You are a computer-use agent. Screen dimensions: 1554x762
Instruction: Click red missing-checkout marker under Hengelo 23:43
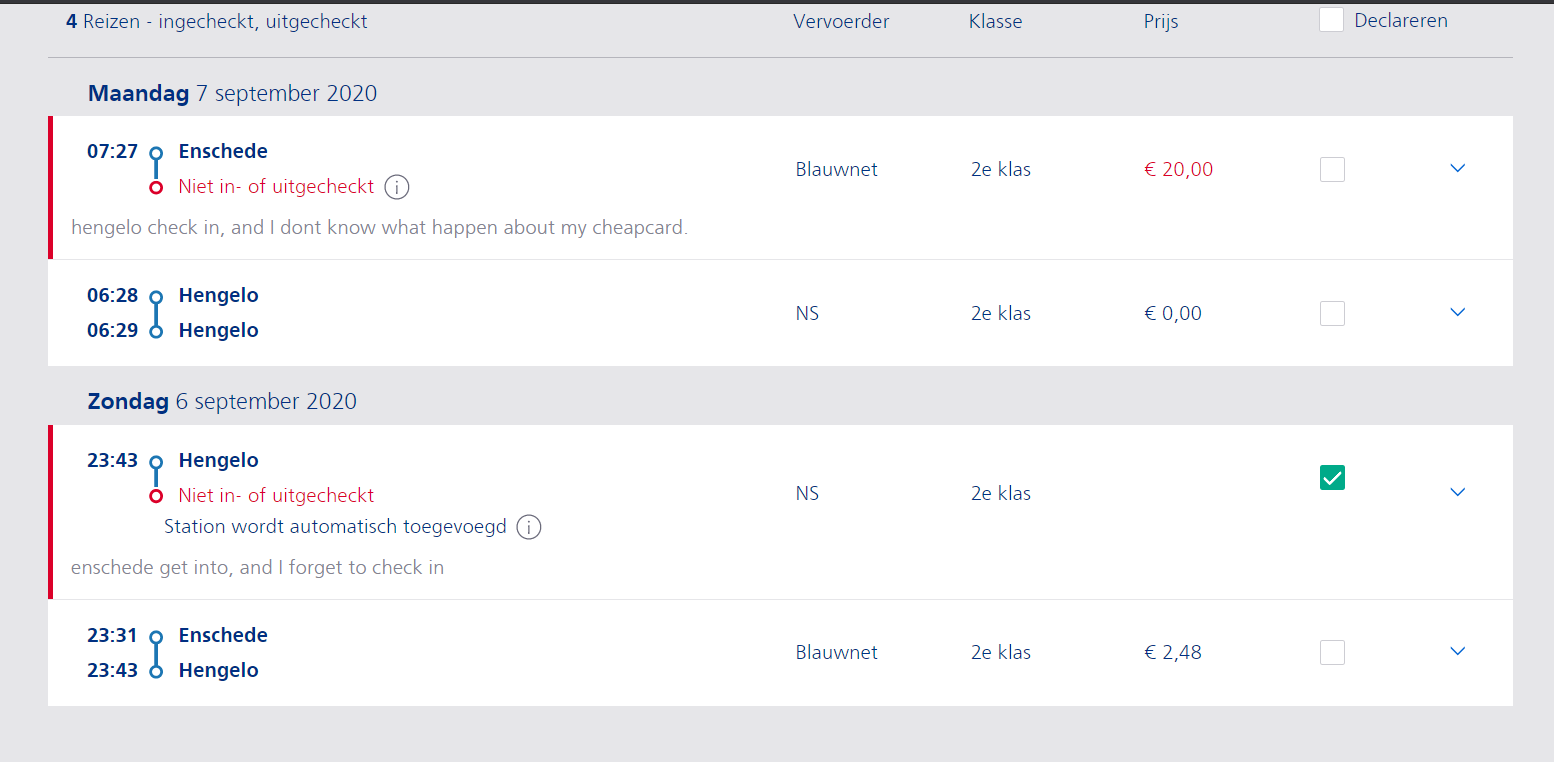[156, 496]
